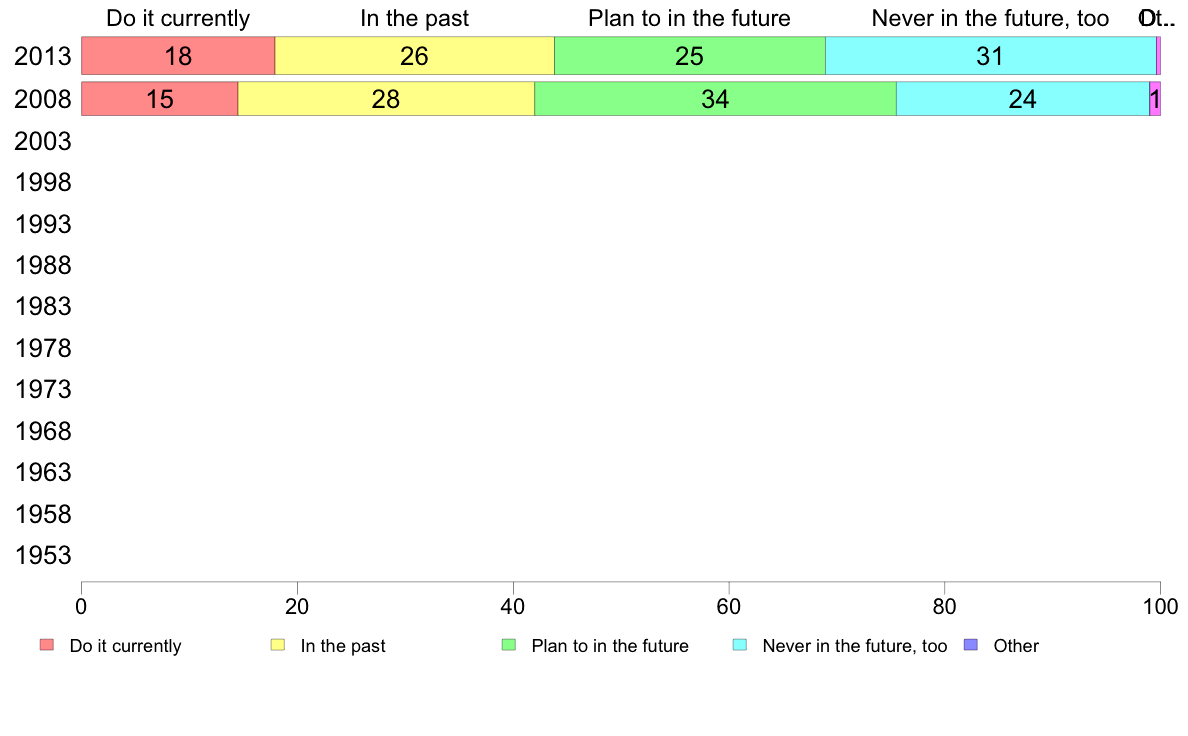Click the cyan Never in the future legend swatch

[x=740, y=645]
